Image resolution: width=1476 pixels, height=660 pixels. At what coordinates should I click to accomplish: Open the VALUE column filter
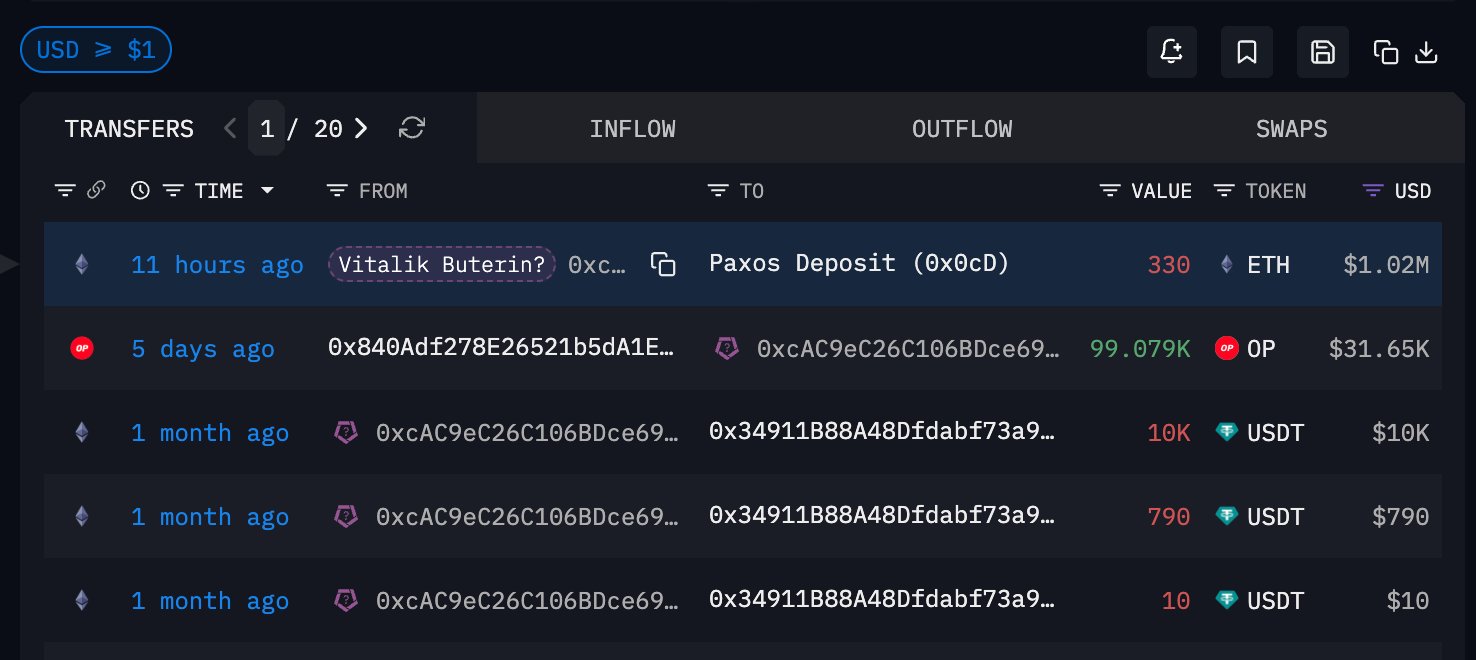(x=1110, y=190)
